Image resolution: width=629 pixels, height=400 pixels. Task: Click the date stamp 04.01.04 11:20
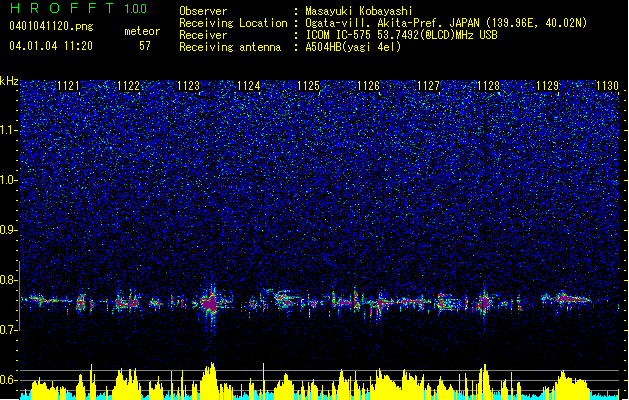51,46
